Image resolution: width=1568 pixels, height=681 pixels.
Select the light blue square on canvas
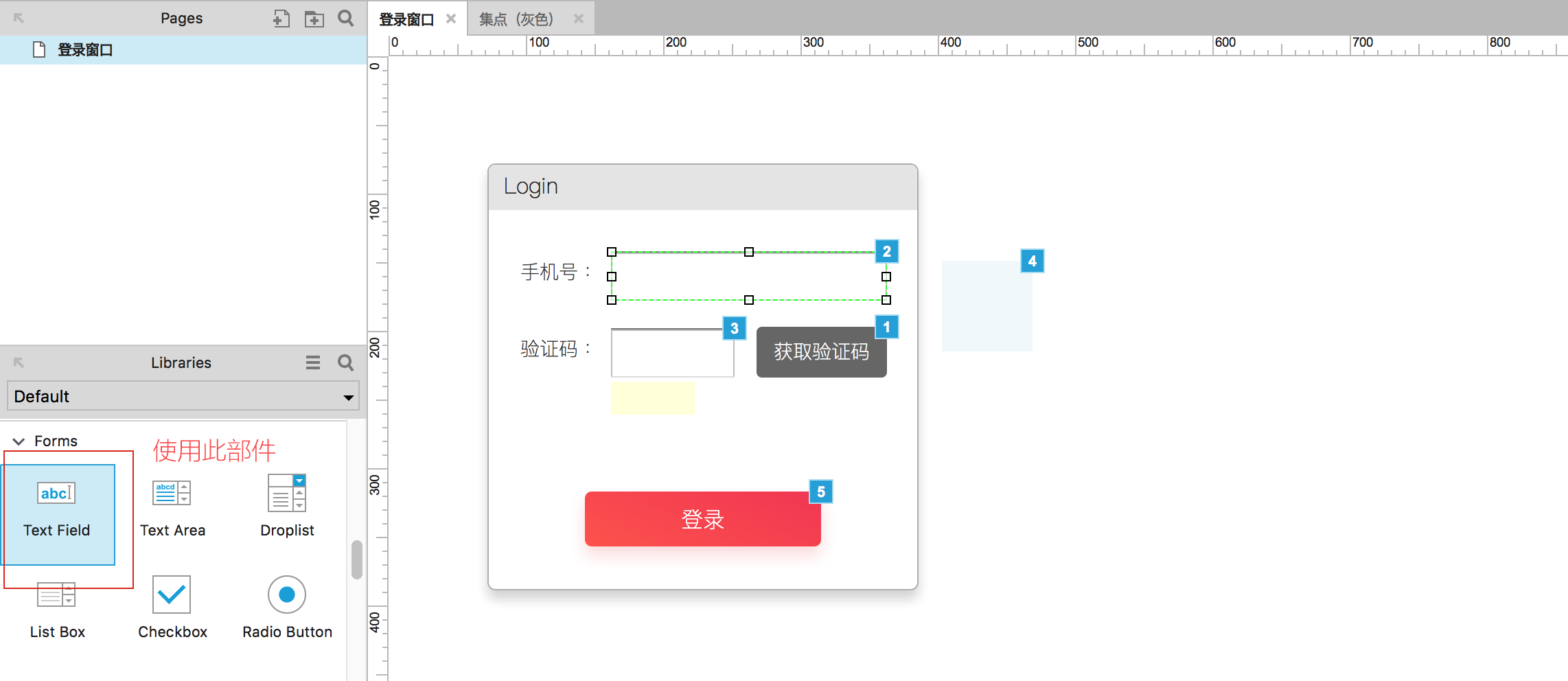click(x=987, y=306)
